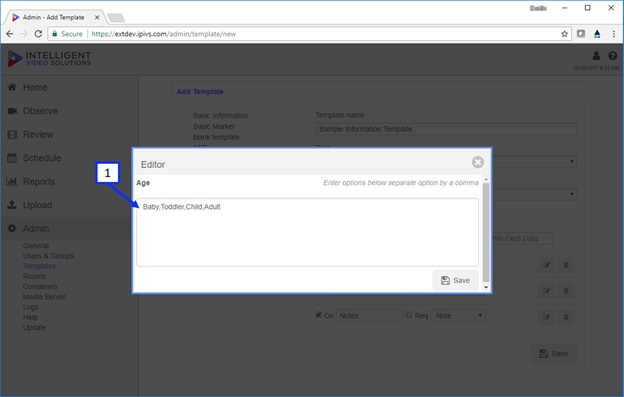The height and width of the screenshot is (397, 624).
Task: Open Templates admin page
Action: click(39, 266)
